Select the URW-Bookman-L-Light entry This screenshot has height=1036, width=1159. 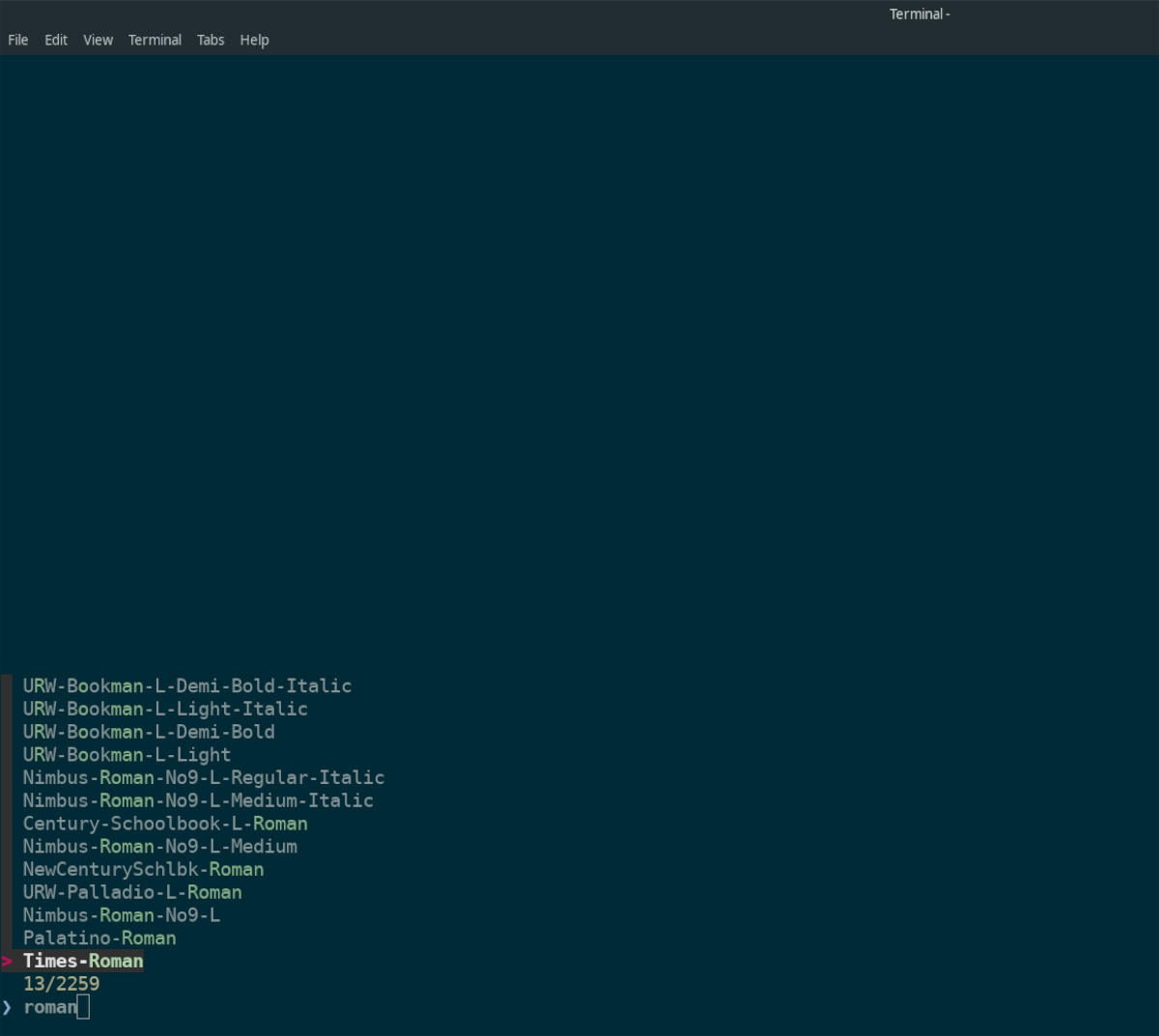(127, 754)
